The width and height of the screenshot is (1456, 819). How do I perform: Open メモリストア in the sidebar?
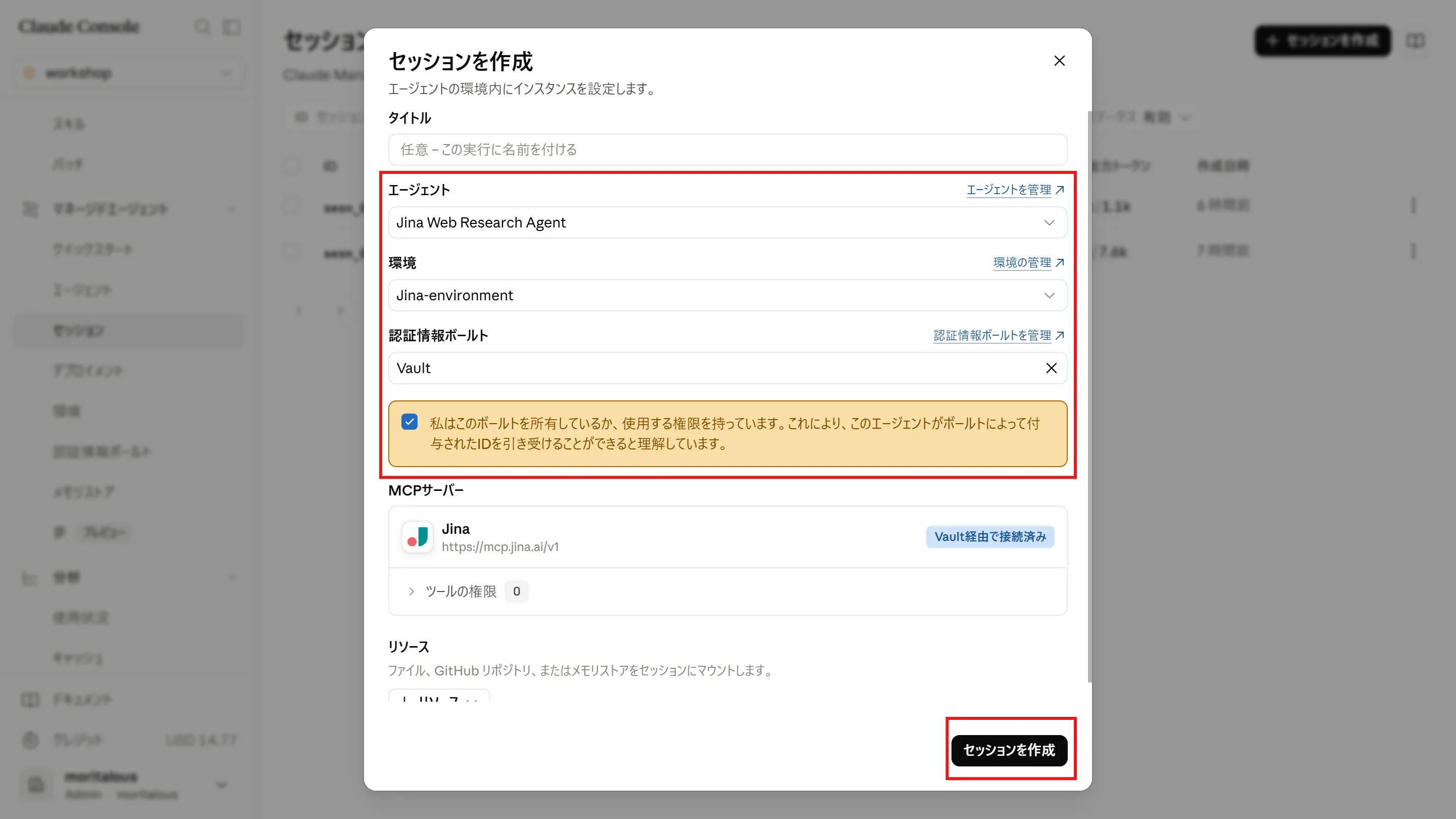(83, 492)
